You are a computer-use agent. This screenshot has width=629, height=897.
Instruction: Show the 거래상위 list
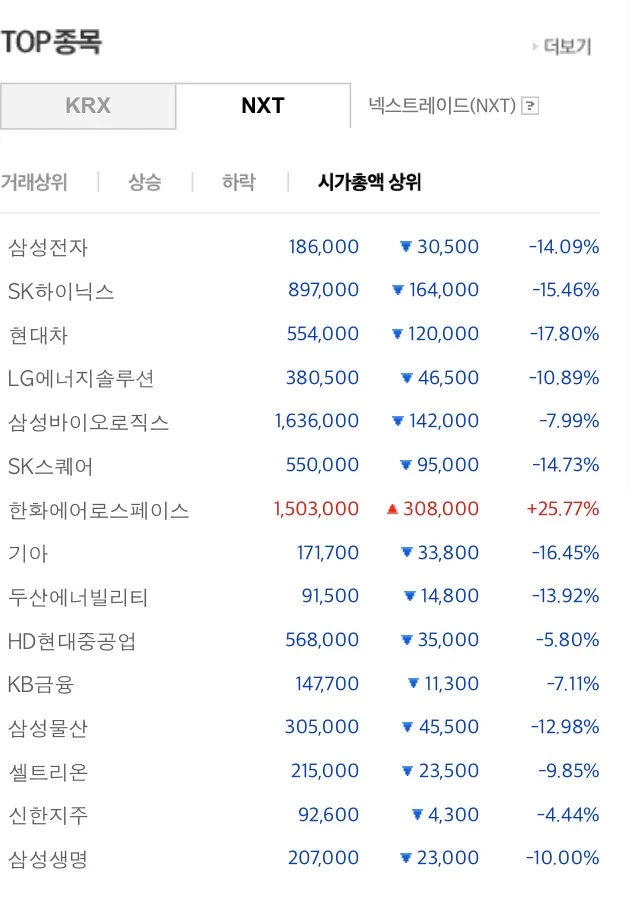pyautogui.click(x=34, y=182)
